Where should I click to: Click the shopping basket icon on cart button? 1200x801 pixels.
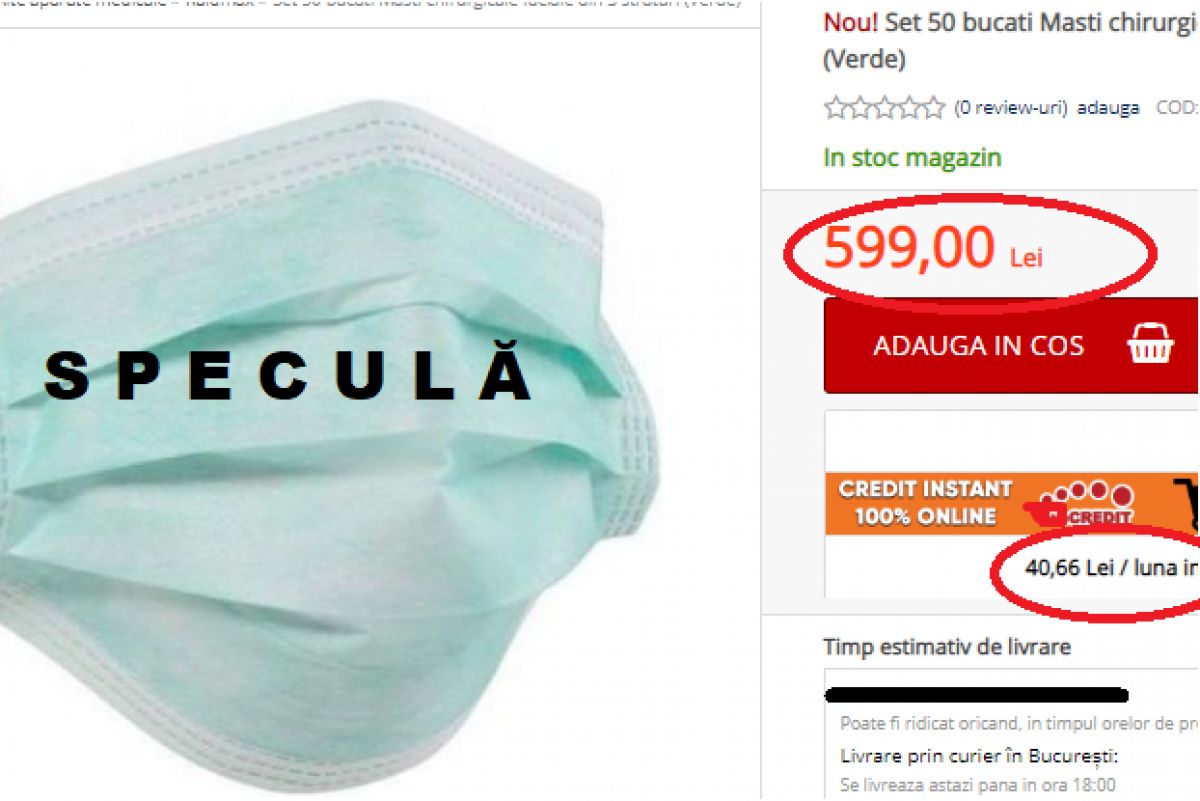(x=1150, y=345)
